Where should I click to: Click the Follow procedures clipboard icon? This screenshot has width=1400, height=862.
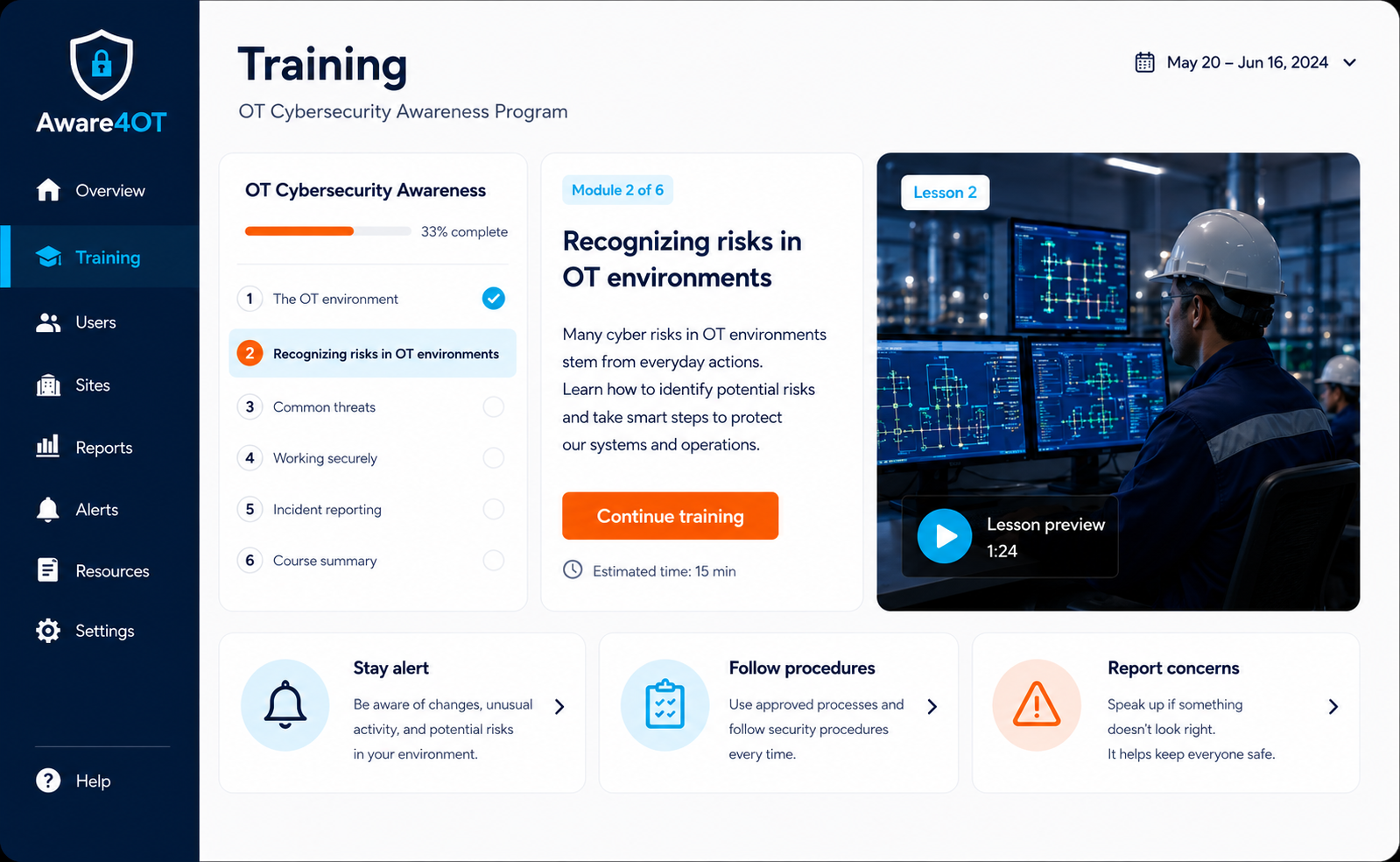pos(665,705)
